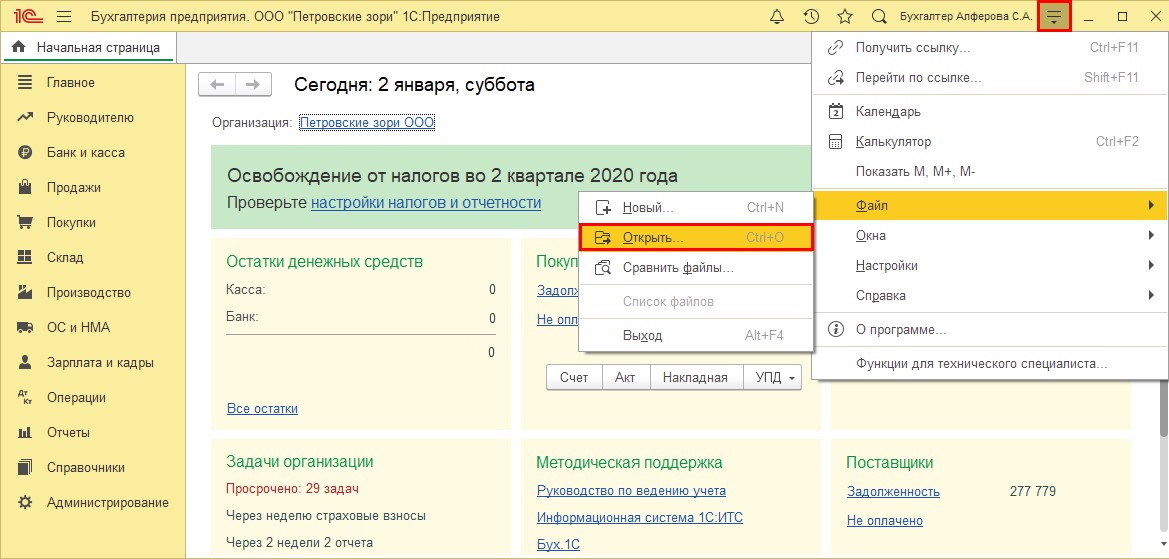Open the service menu icon in title bar

click(1054, 17)
